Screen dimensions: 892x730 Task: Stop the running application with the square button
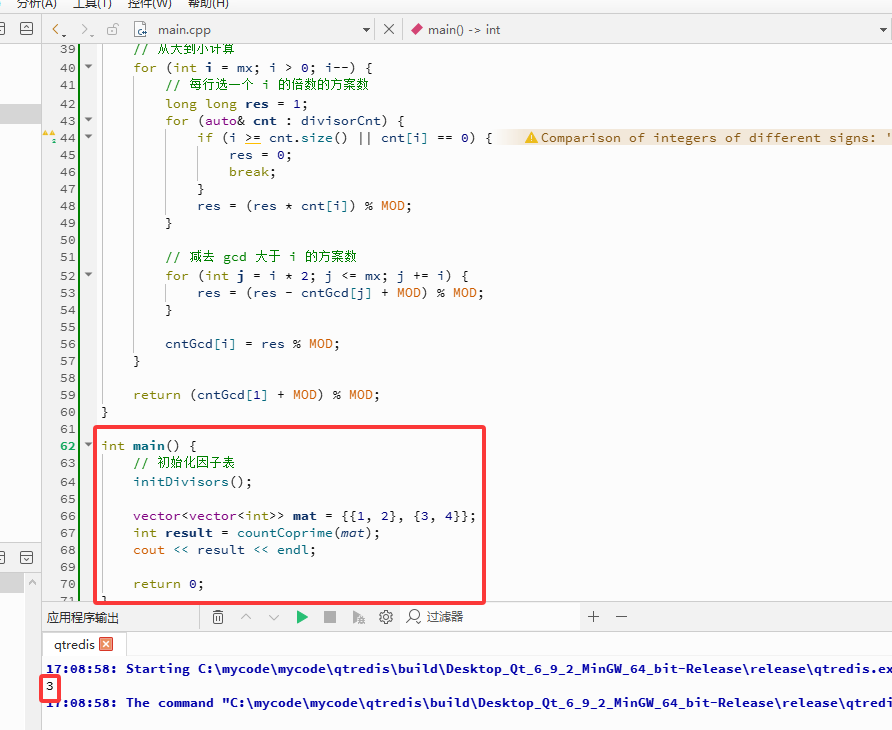point(330,617)
